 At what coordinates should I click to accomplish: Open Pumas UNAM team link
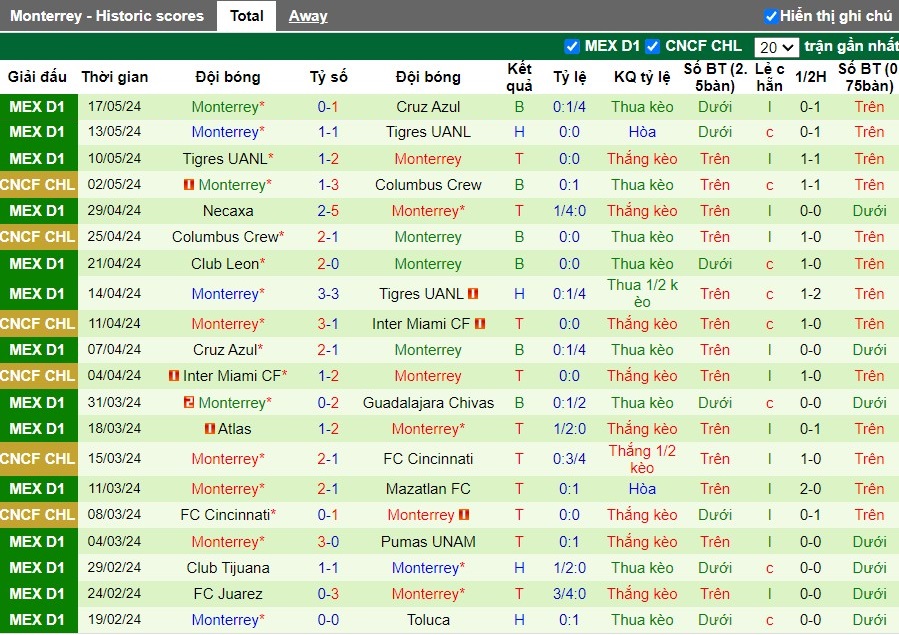click(428, 542)
